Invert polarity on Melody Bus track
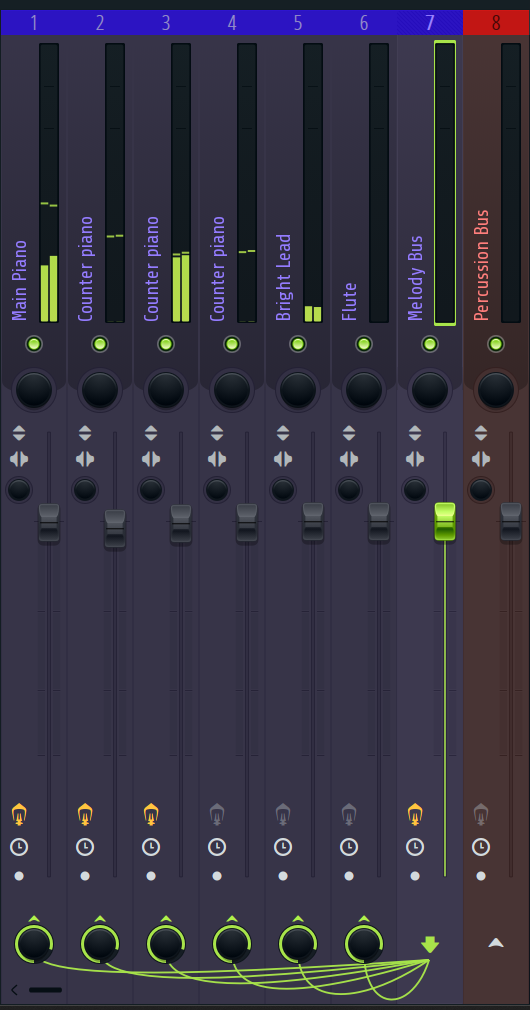The height and width of the screenshot is (1010, 530). 415,433
